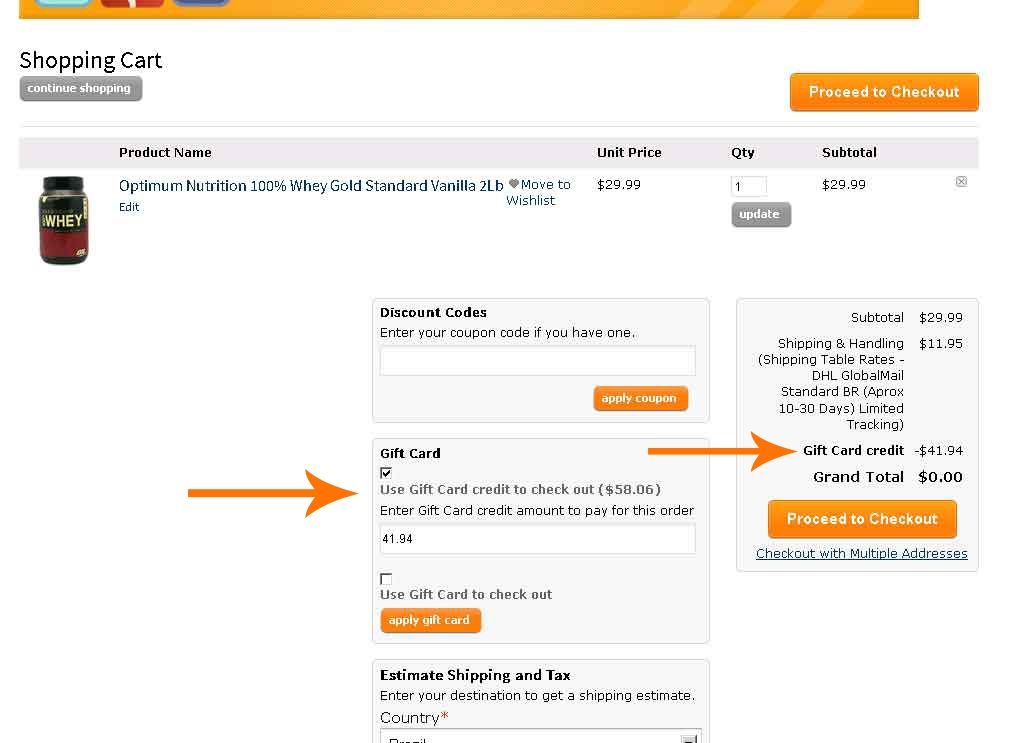Image resolution: width=1009 pixels, height=743 pixels.
Task: Apply the coupon code
Action: (x=640, y=398)
